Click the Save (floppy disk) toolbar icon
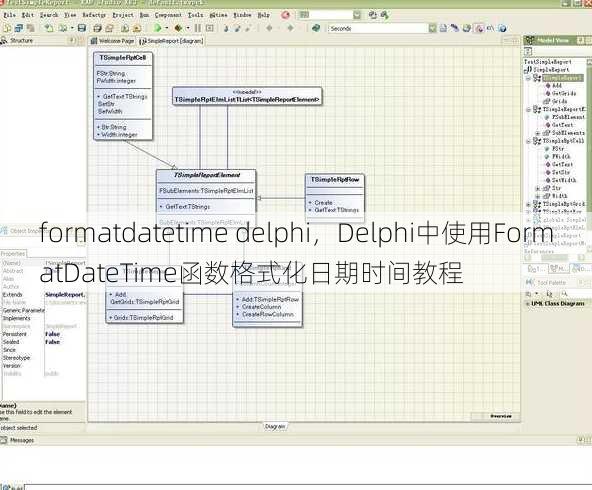 [82, 28]
